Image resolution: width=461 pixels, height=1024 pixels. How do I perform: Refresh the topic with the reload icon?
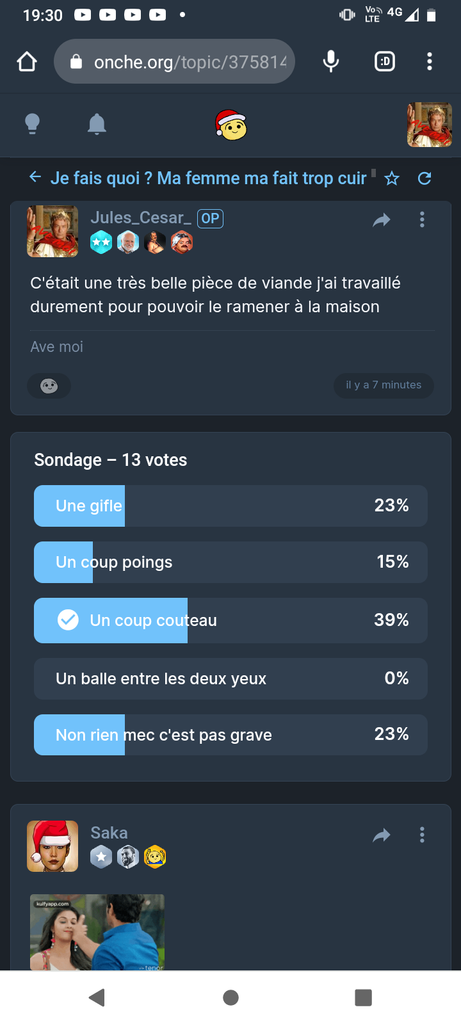[x=424, y=178]
